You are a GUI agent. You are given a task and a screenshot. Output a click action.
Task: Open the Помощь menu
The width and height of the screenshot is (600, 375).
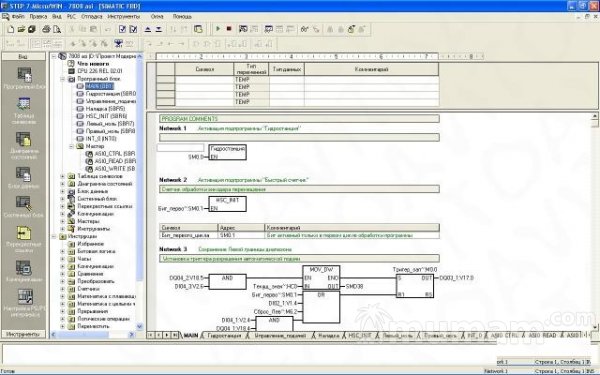point(182,16)
